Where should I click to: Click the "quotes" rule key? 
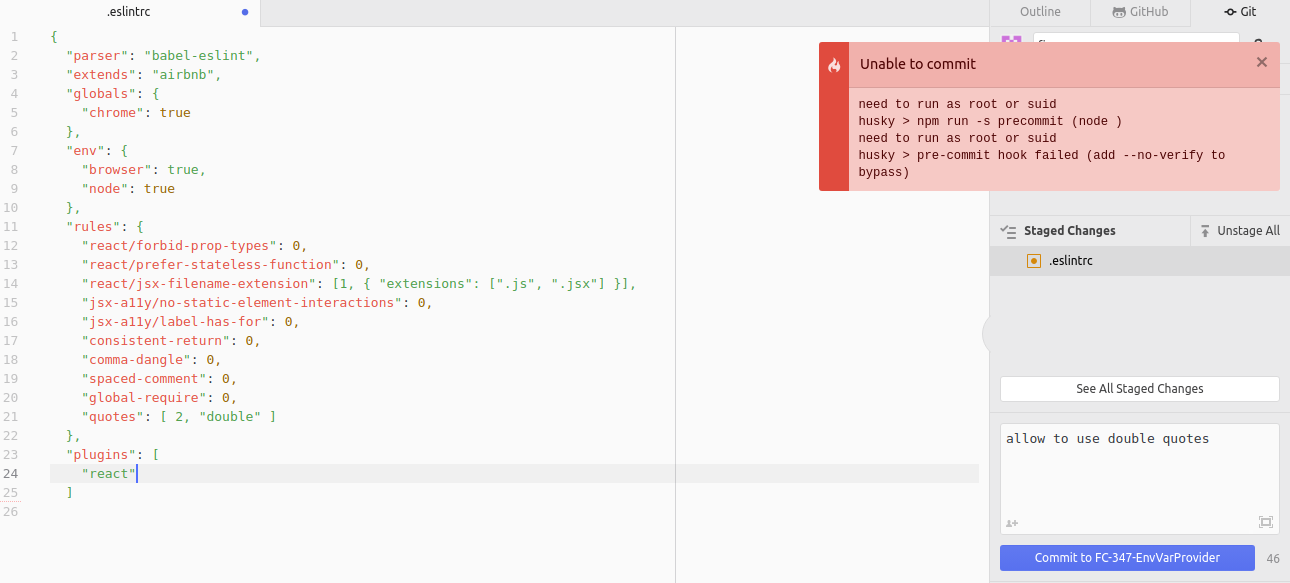point(113,417)
